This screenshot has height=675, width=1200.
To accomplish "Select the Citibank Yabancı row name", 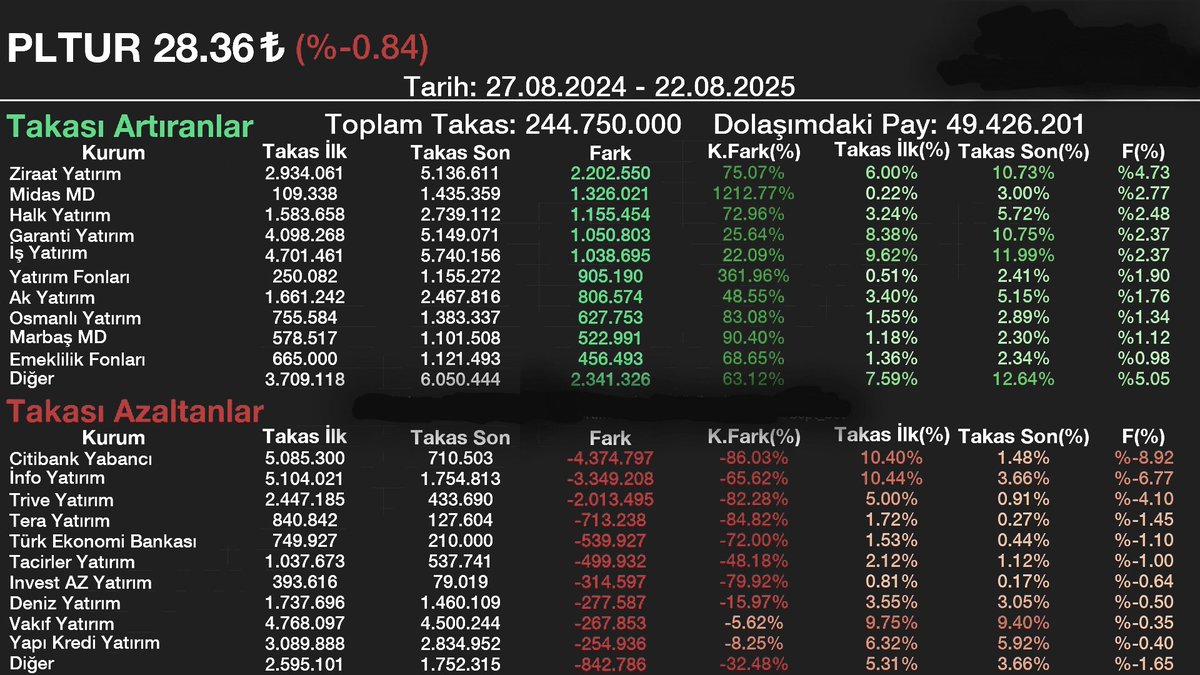I will pos(80,459).
